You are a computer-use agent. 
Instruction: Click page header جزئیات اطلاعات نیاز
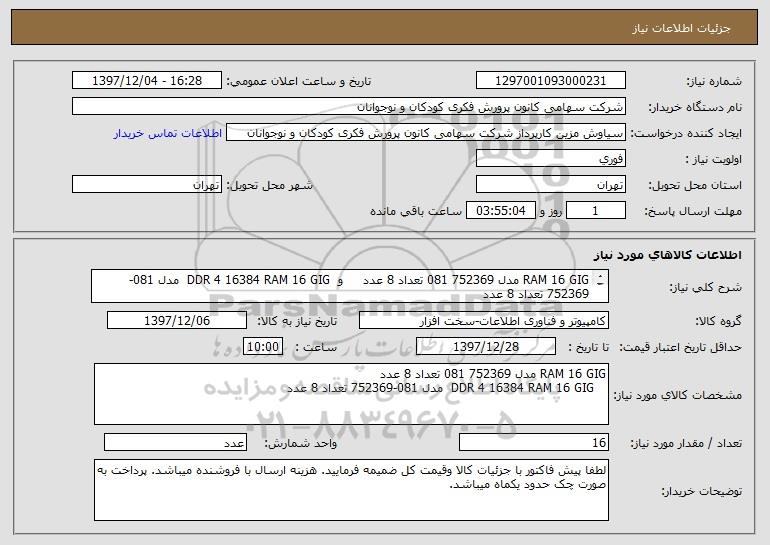pos(681,28)
